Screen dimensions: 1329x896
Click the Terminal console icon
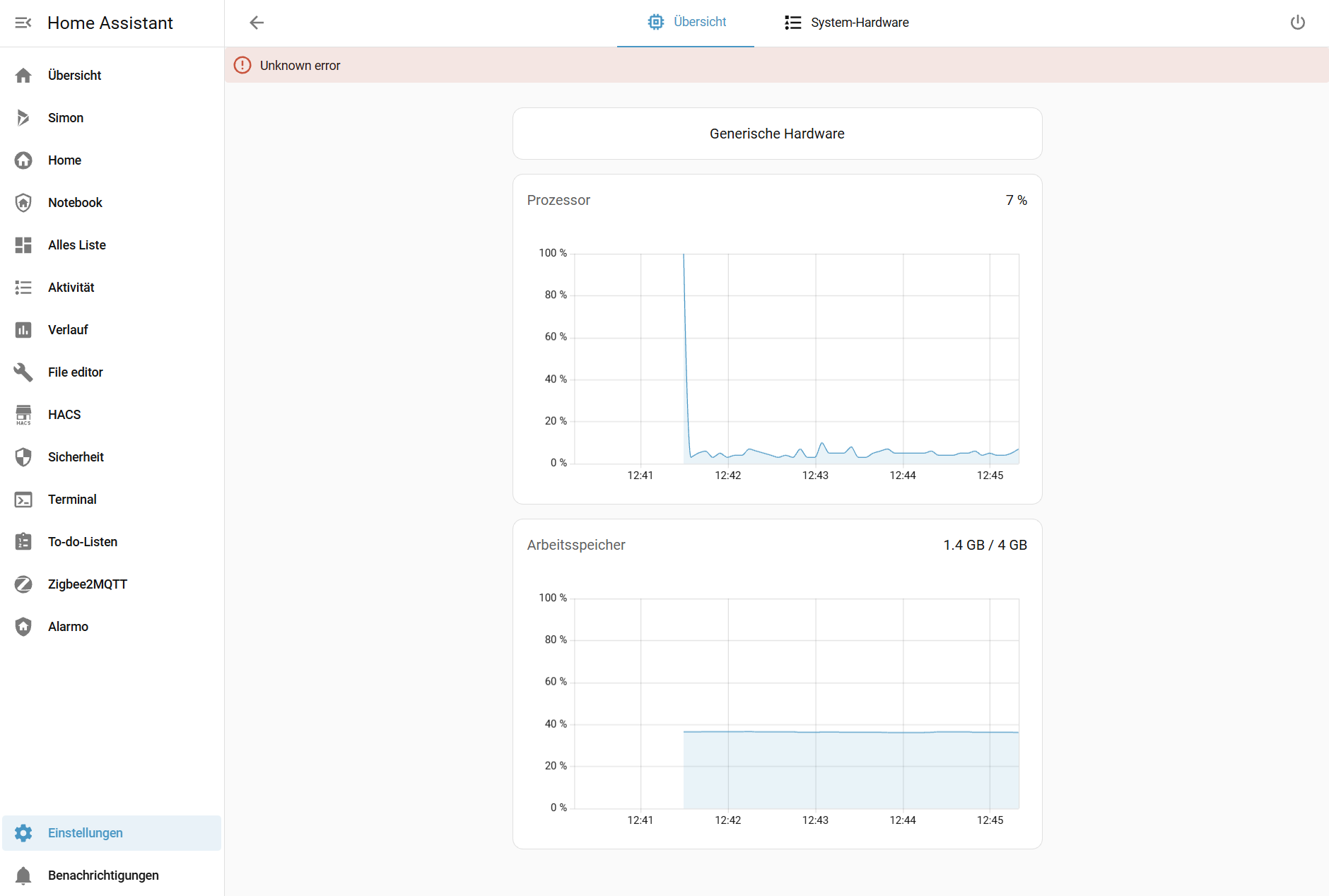(23, 500)
